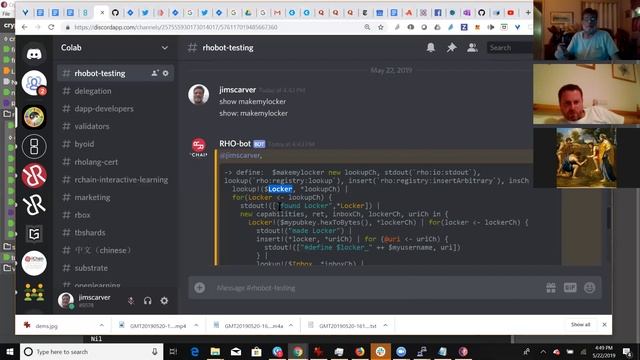
Task: Toggle member list icon
Action: 472,48
